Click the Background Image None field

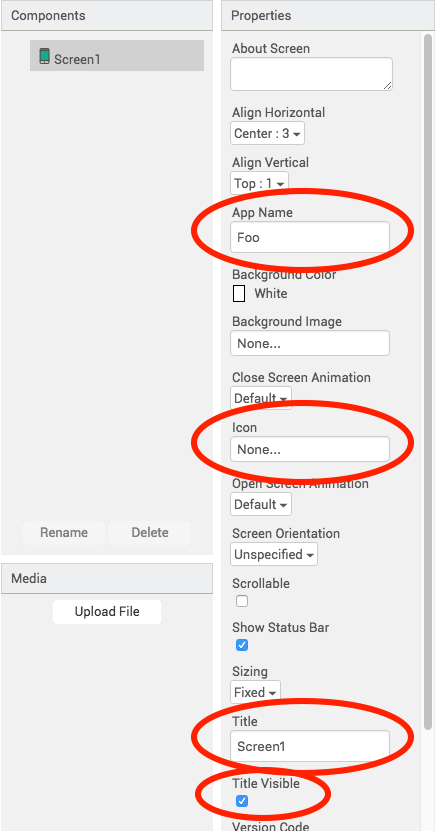click(x=310, y=343)
